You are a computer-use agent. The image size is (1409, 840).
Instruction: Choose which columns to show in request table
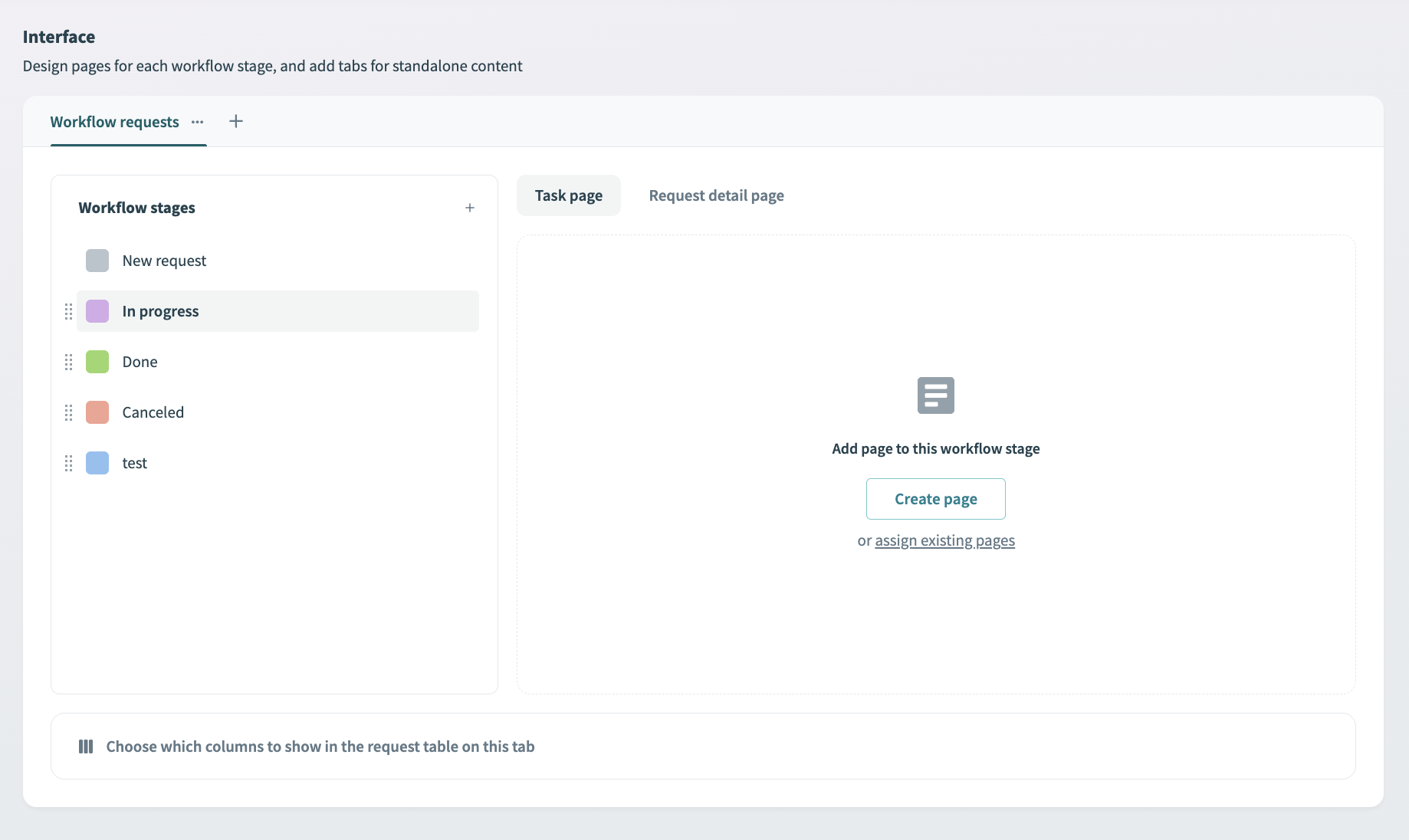(x=320, y=746)
